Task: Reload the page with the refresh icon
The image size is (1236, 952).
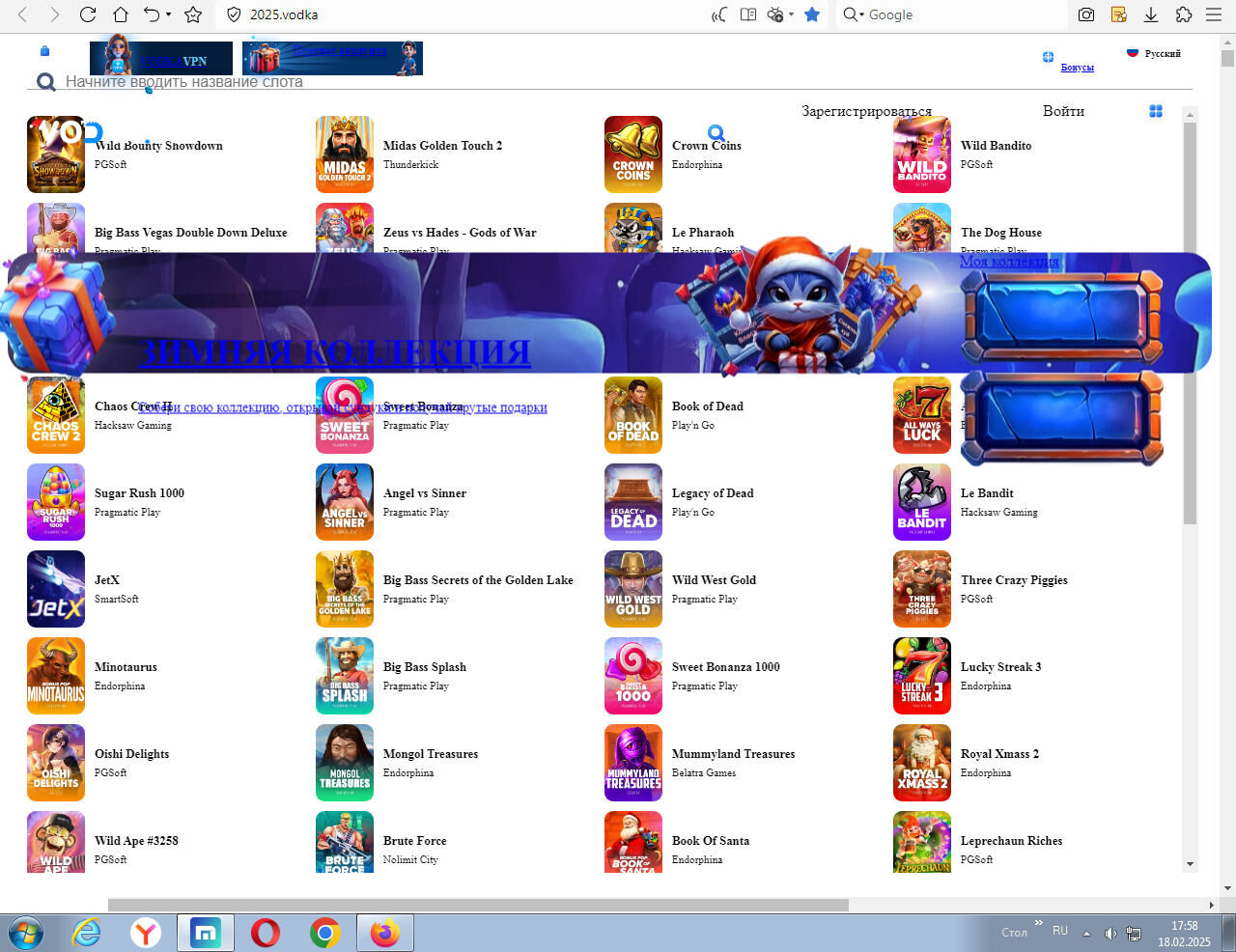Action: pyautogui.click(x=88, y=14)
